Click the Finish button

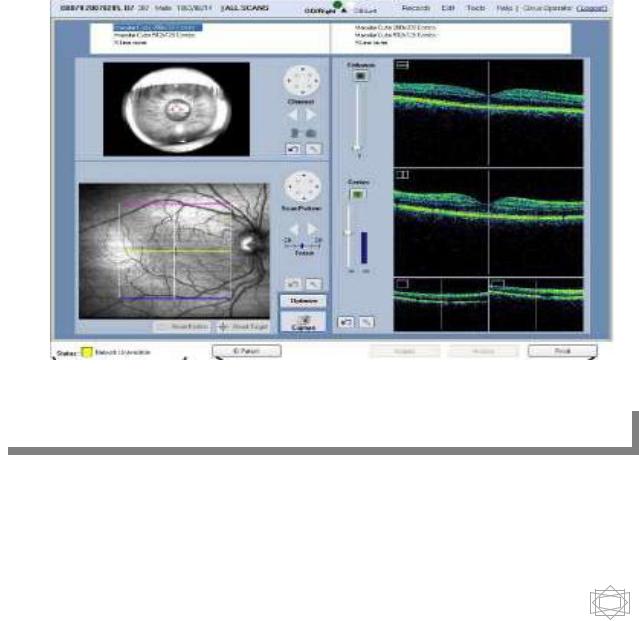pyautogui.click(x=562, y=351)
